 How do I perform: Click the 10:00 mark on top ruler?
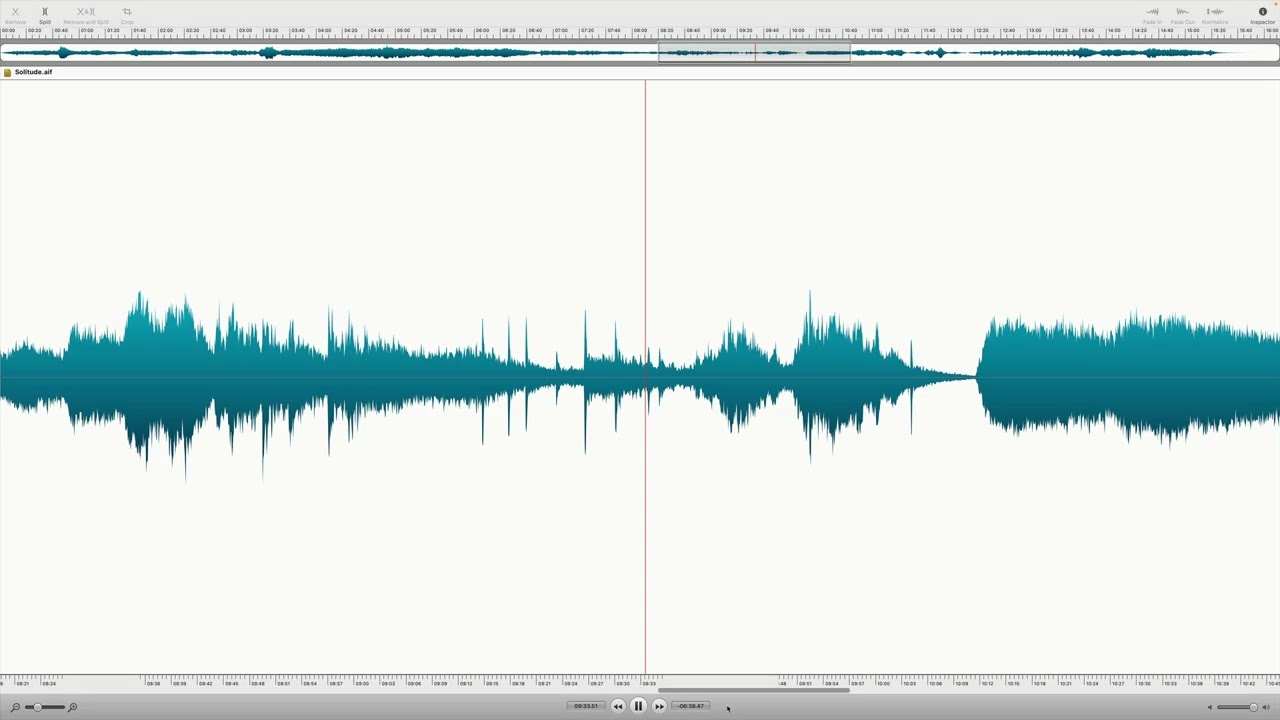[799, 30]
